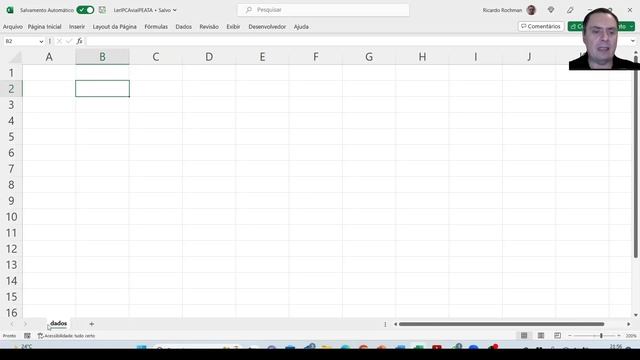The image size is (640, 360).
Task: Expand the formula bar chevron
Action: (633, 41)
